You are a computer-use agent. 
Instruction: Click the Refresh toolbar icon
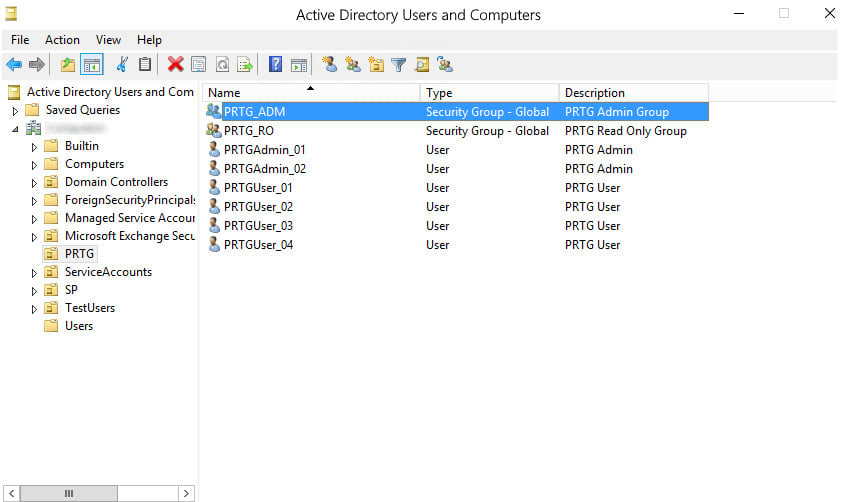(222, 65)
